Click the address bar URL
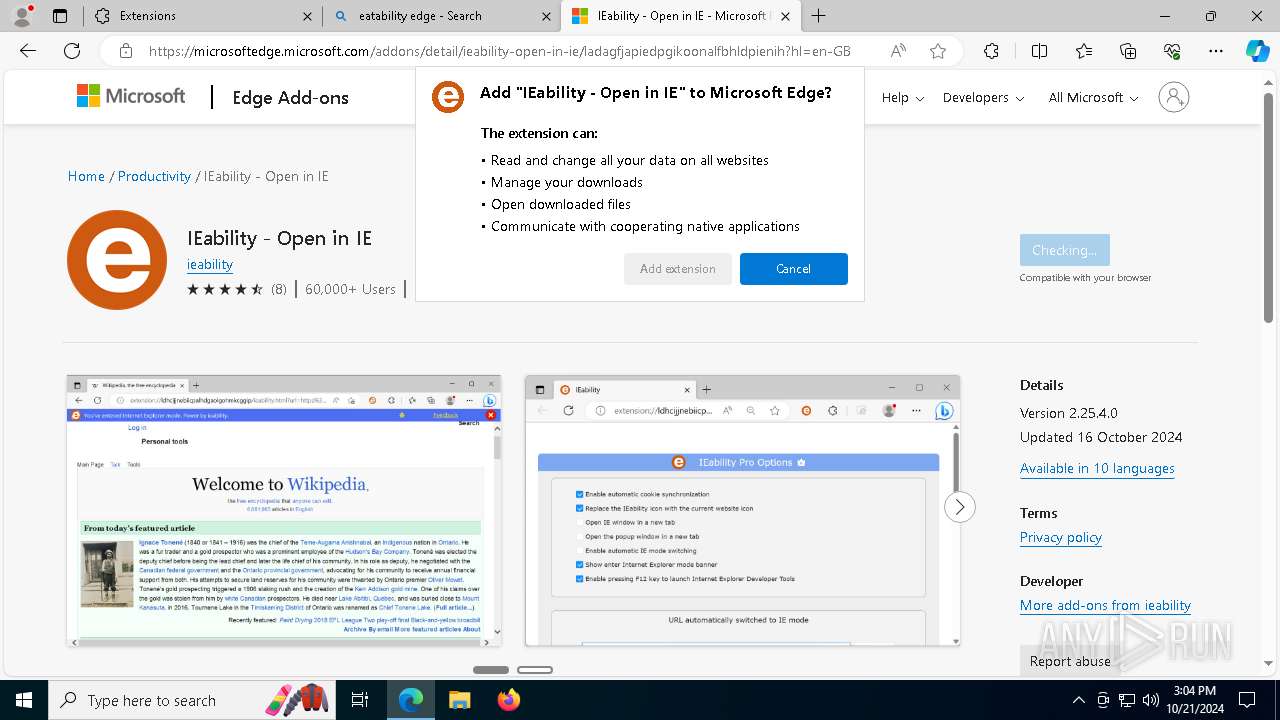 tap(500, 51)
